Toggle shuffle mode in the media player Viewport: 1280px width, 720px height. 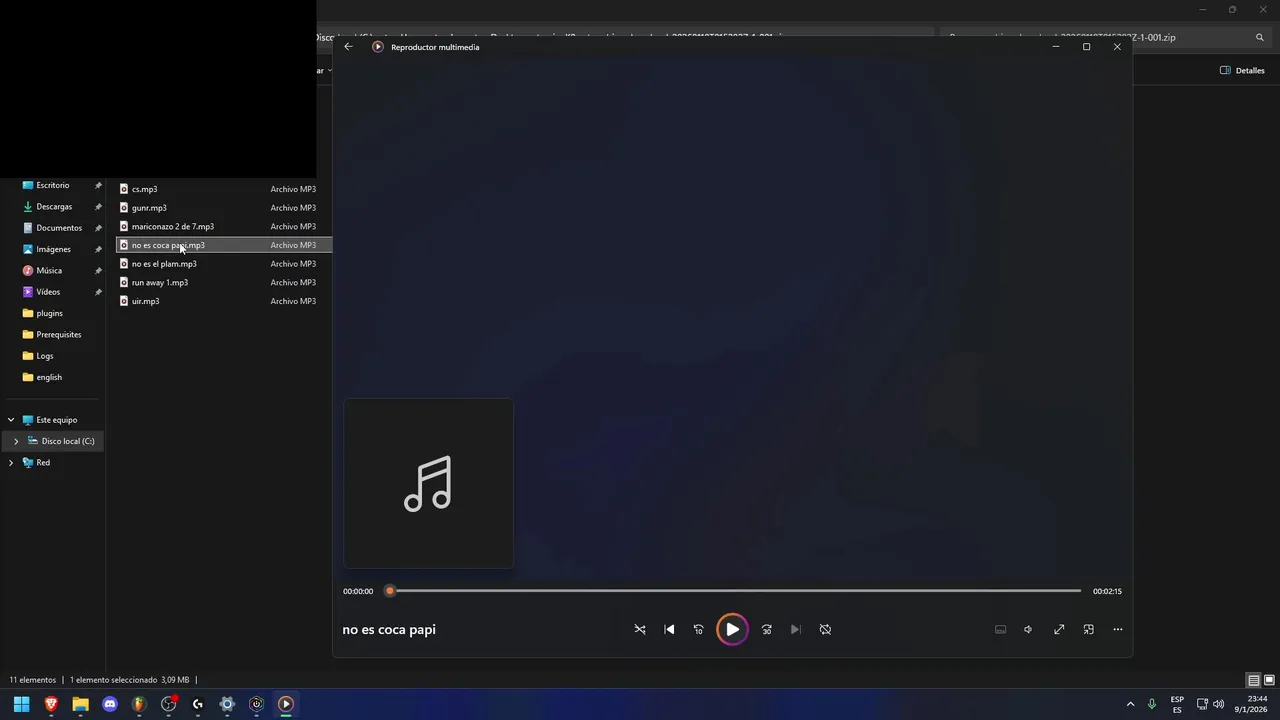(640, 629)
